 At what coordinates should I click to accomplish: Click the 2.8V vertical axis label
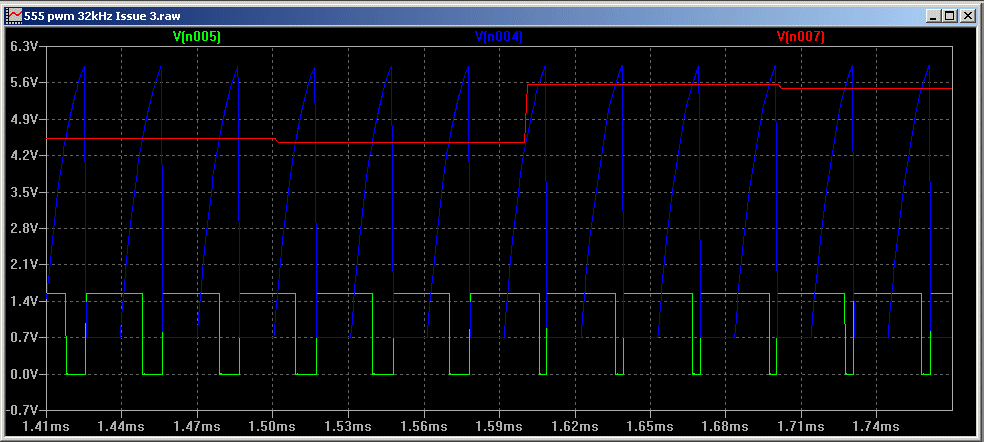[x=25, y=229]
